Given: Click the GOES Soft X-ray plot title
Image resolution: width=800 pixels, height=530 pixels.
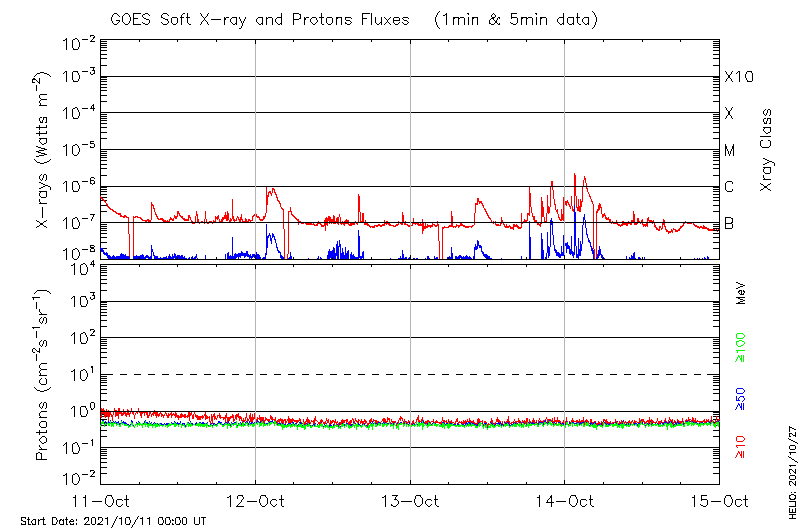Looking at the screenshot, I should pyautogui.click(x=352, y=19).
